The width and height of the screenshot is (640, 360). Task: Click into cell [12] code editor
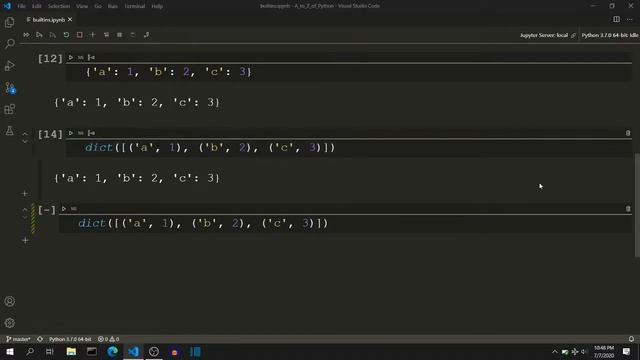coord(349,72)
